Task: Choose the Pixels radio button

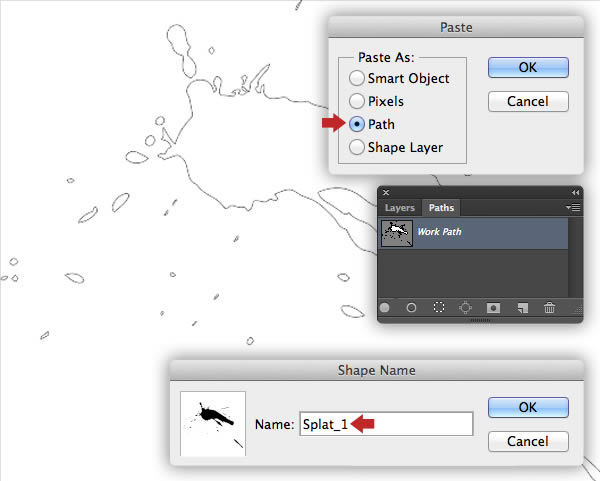Action: click(357, 101)
